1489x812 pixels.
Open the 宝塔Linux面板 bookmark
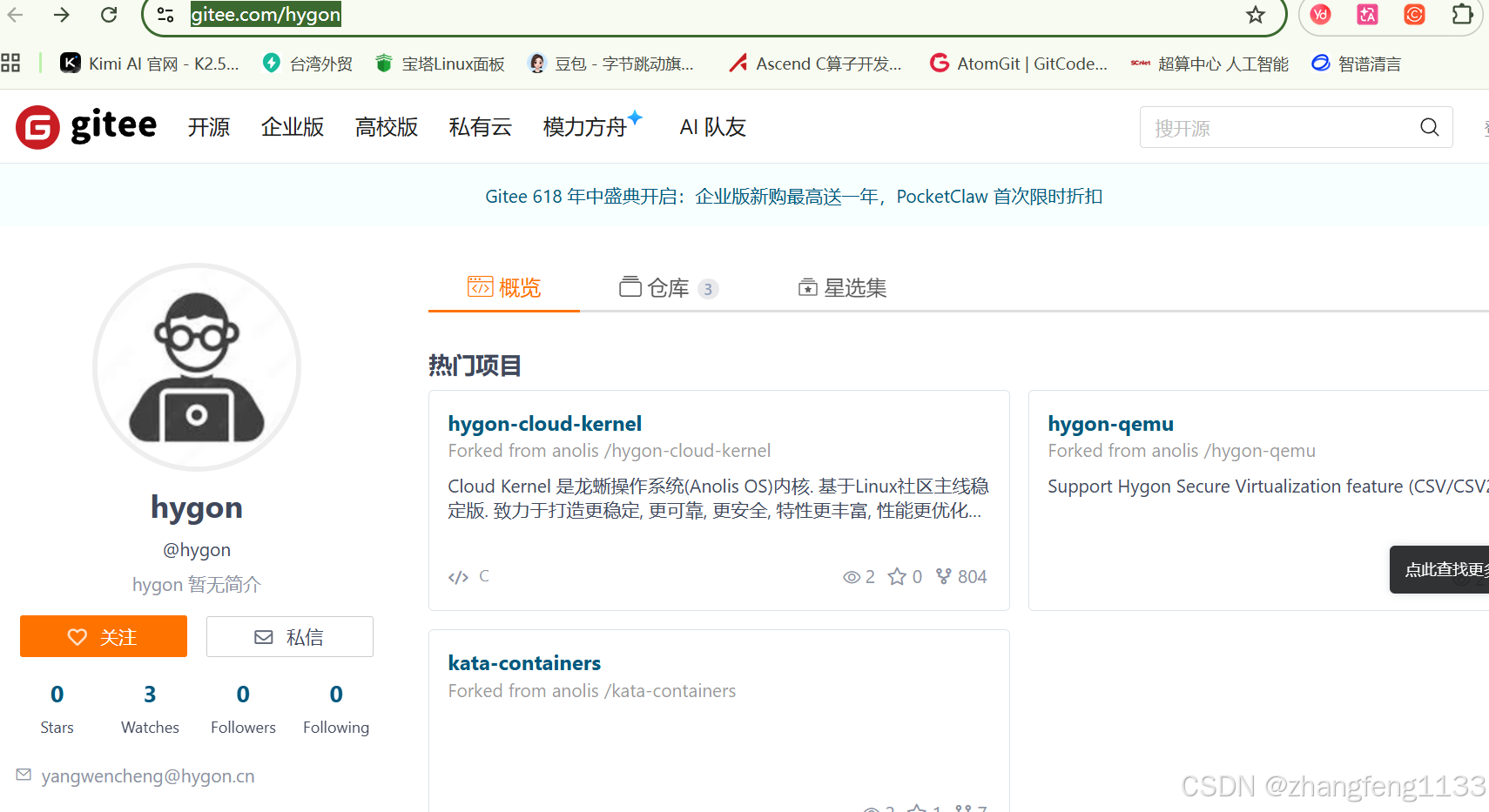click(441, 64)
